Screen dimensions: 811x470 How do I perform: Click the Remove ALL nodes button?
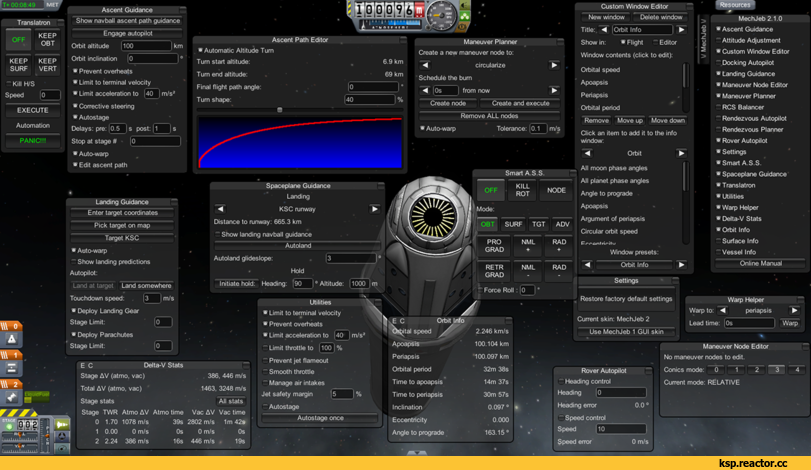488,116
